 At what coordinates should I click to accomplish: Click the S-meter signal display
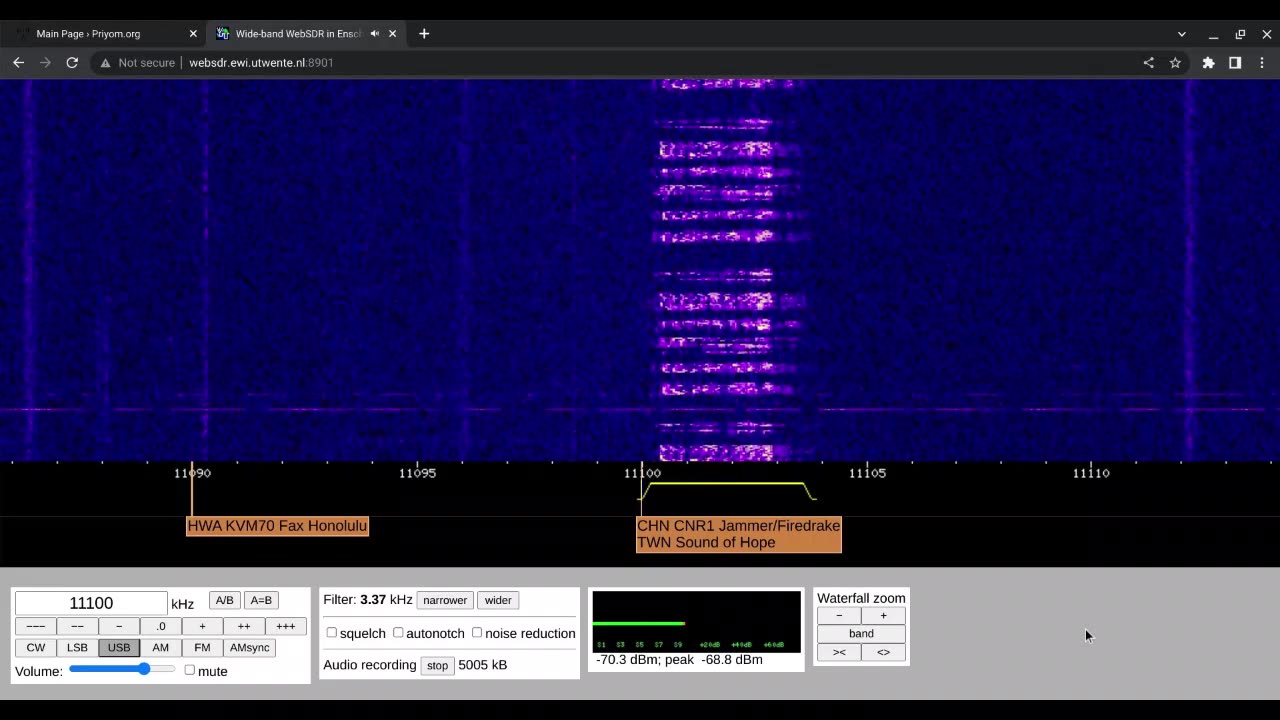click(x=697, y=621)
